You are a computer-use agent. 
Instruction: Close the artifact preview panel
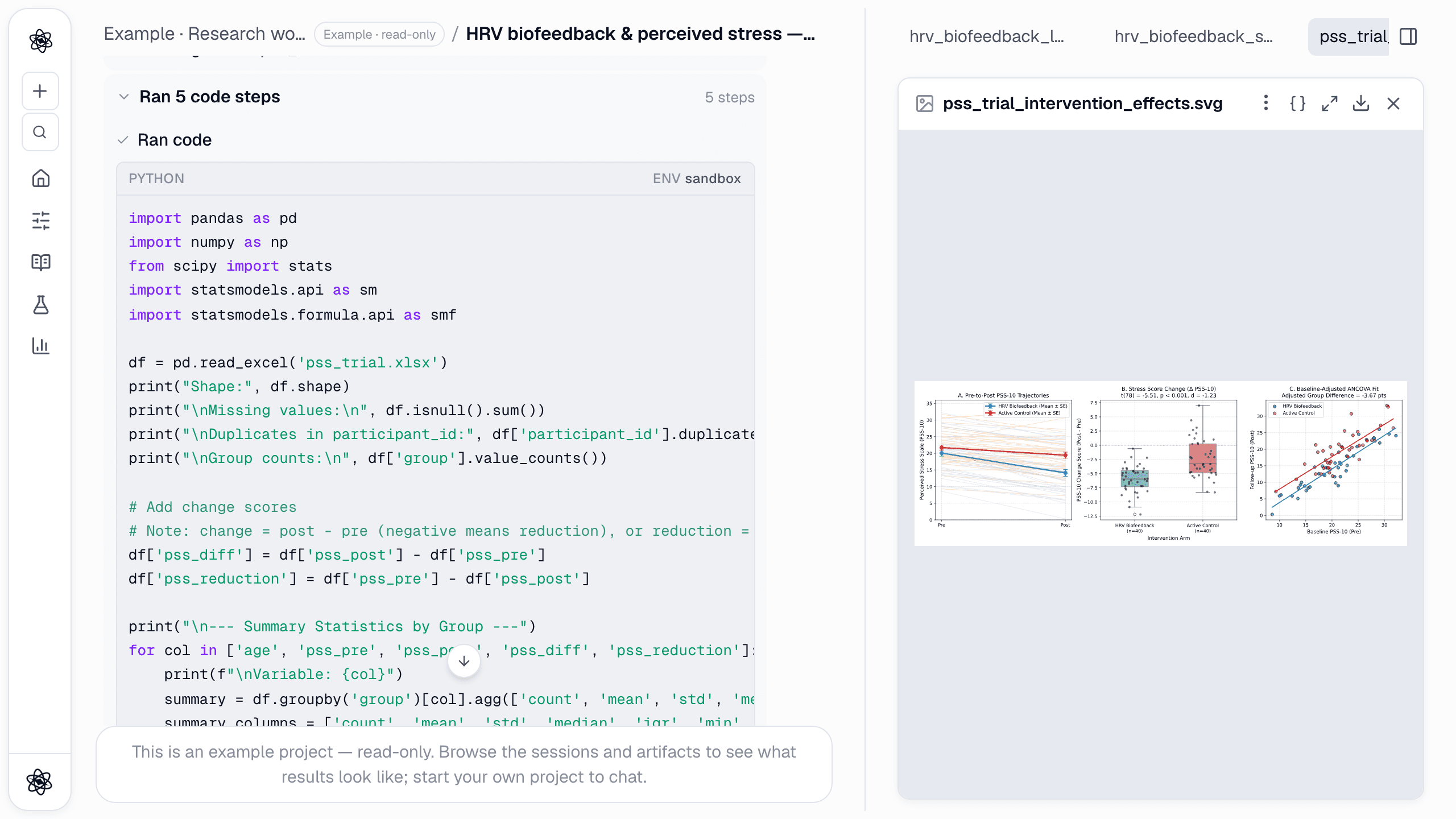pyautogui.click(x=1393, y=103)
